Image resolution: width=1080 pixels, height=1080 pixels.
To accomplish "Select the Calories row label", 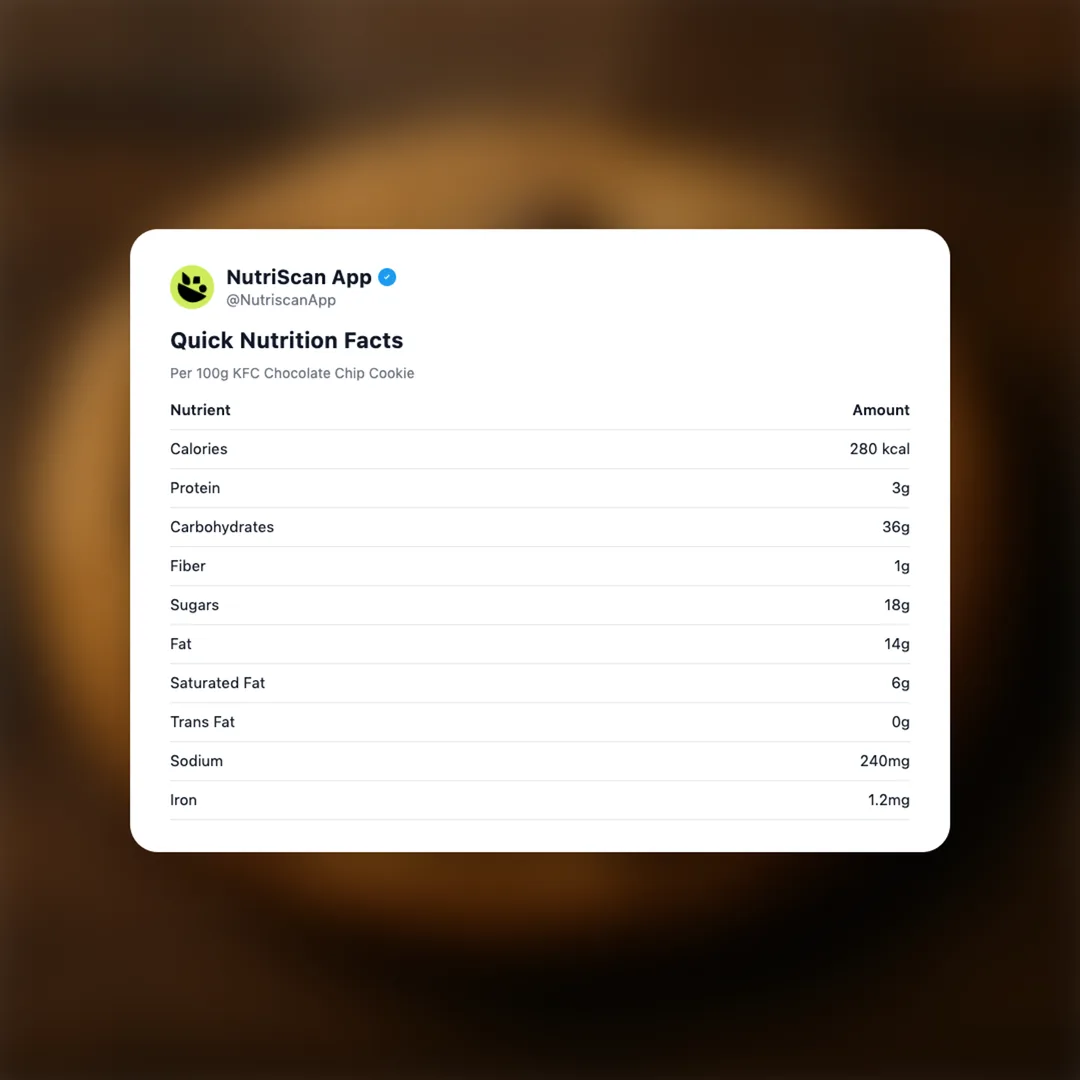I will coord(199,449).
